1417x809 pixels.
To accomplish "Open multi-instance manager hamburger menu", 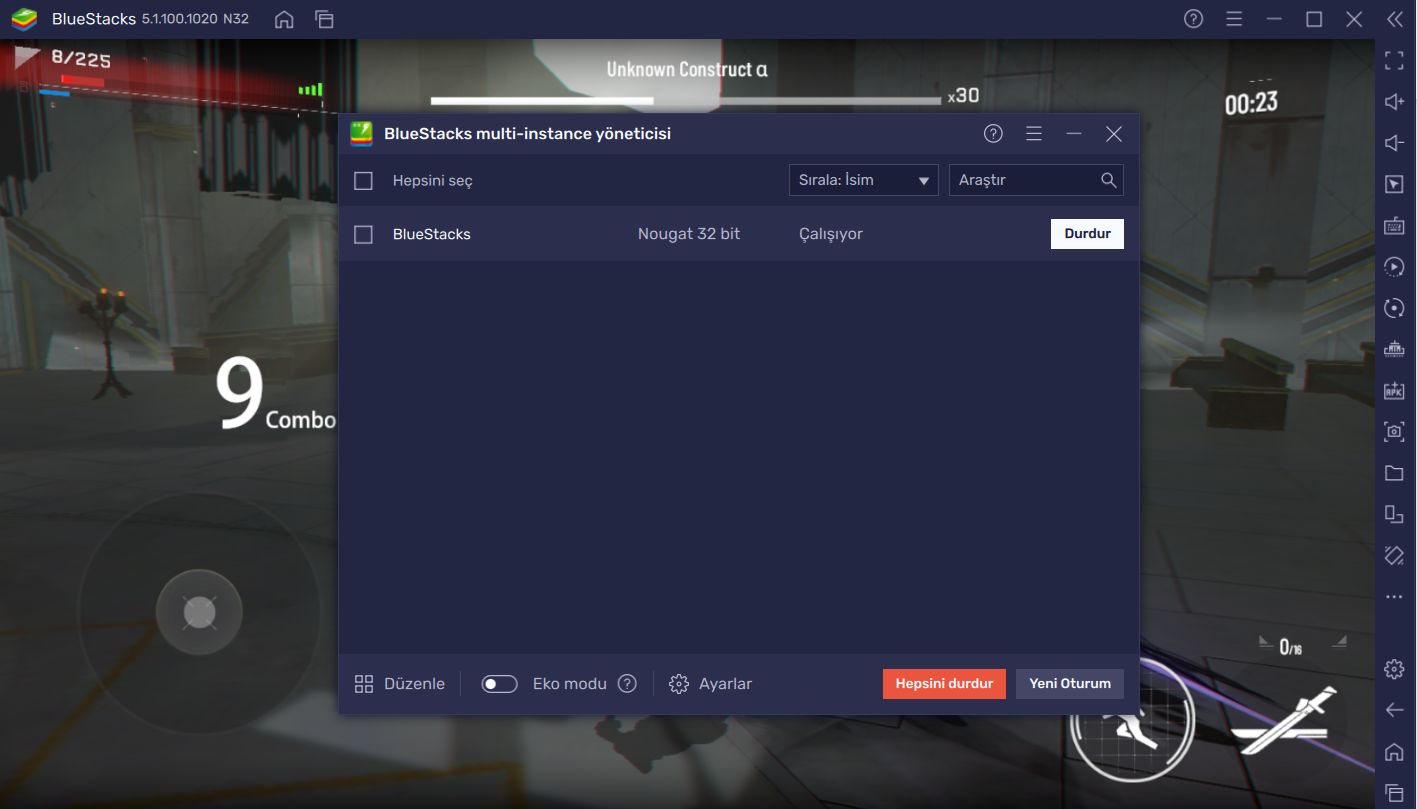I will pyautogui.click(x=1034, y=134).
